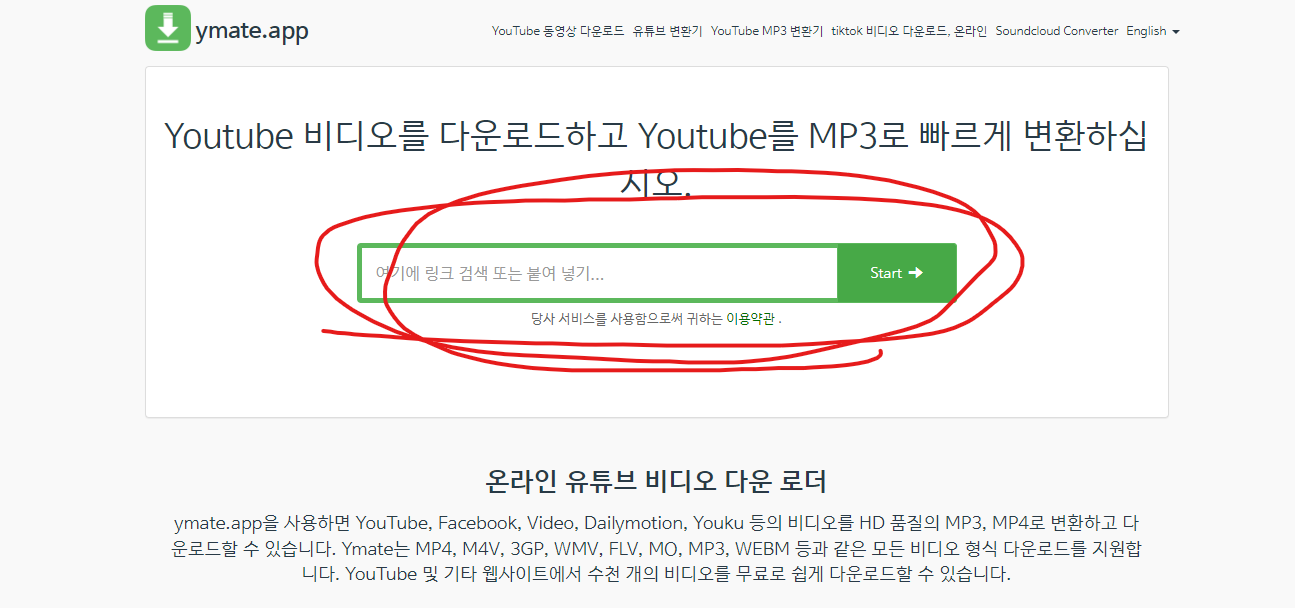1295x608 pixels.
Task: Click the paragraph starting with ymate.app을 사용하면
Action: point(656,549)
